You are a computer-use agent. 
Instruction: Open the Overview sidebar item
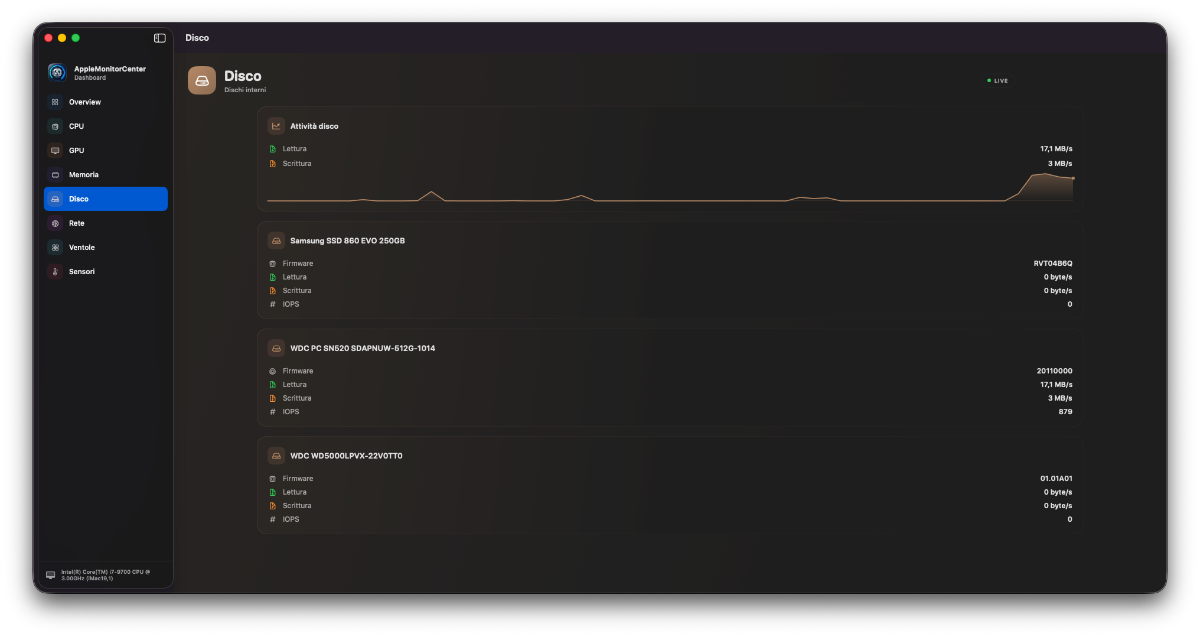106,102
